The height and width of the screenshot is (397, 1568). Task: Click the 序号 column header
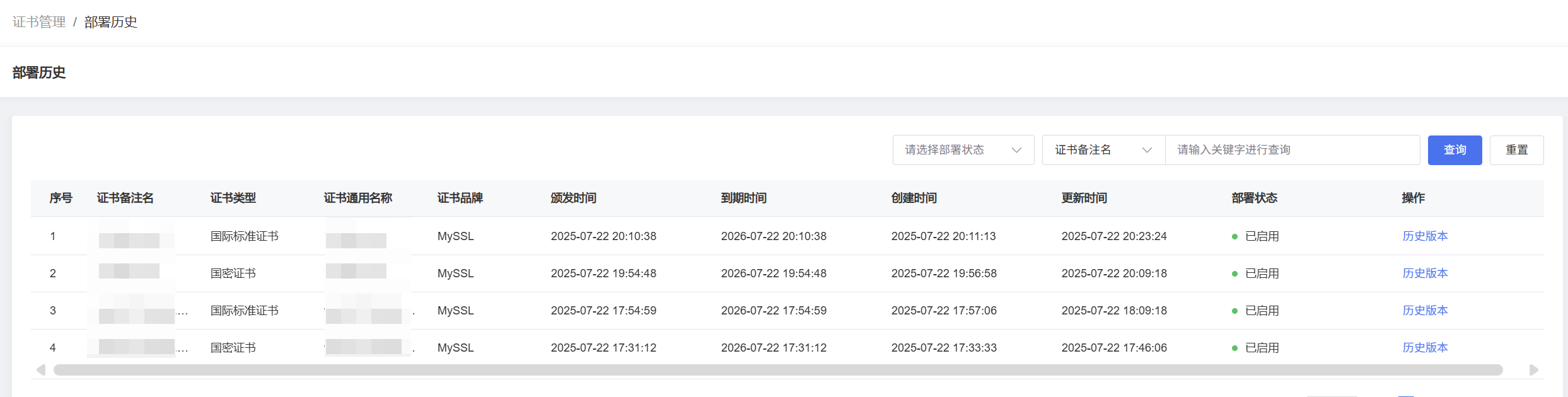point(61,198)
